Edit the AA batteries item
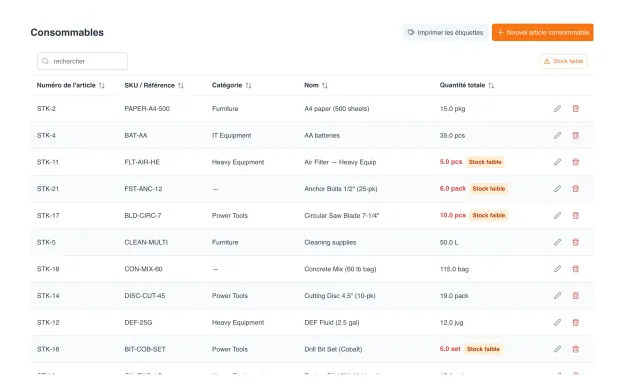This screenshot has height=392, width=624. [x=557, y=135]
